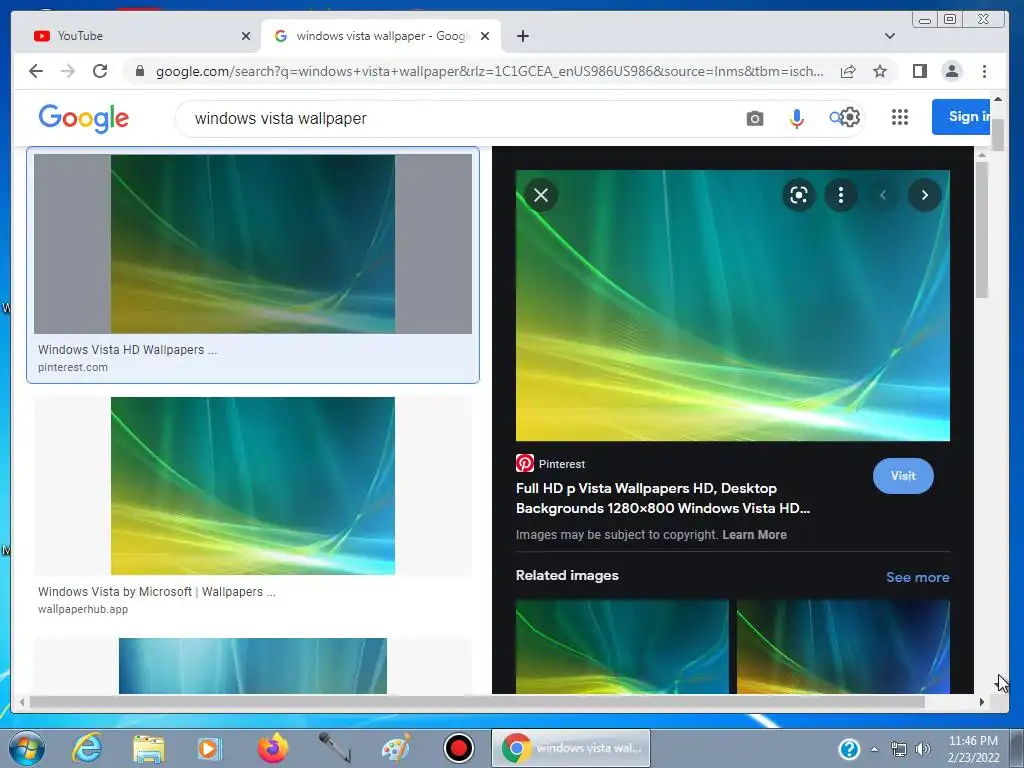Focus the Google search box

click(457, 118)
